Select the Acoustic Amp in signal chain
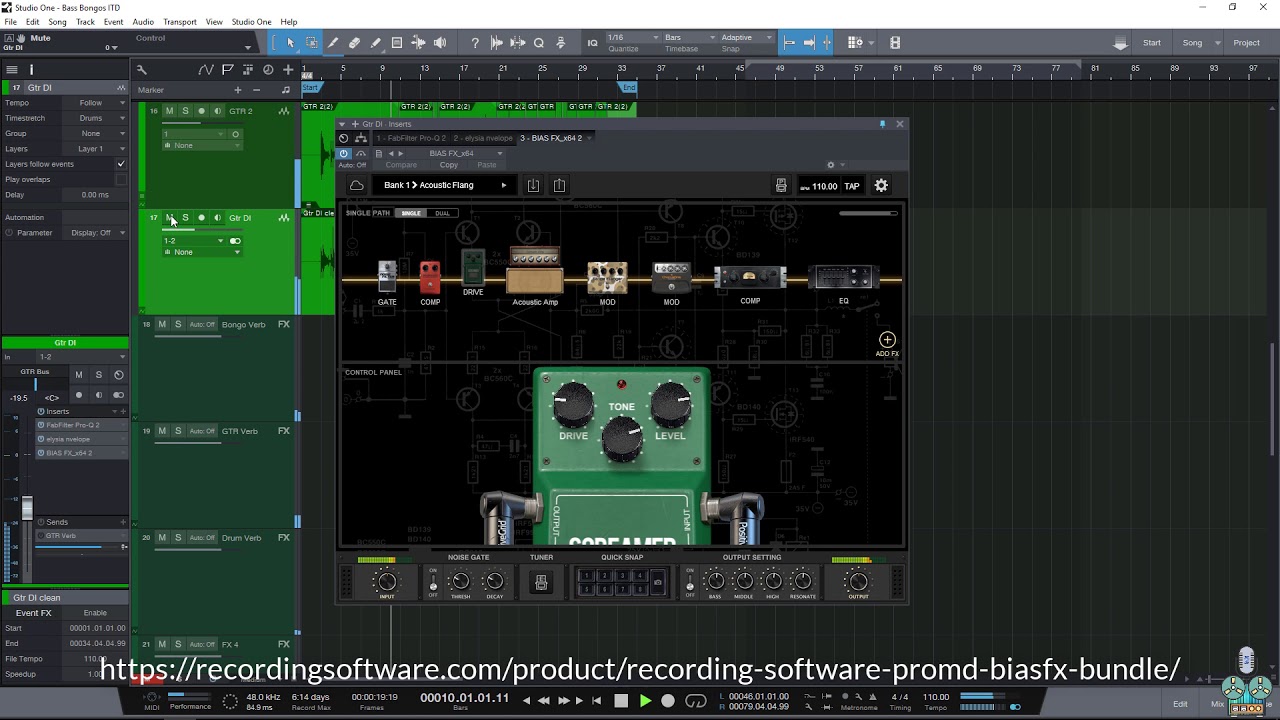This screenshot has width=1280, height=720. point(535,270)
